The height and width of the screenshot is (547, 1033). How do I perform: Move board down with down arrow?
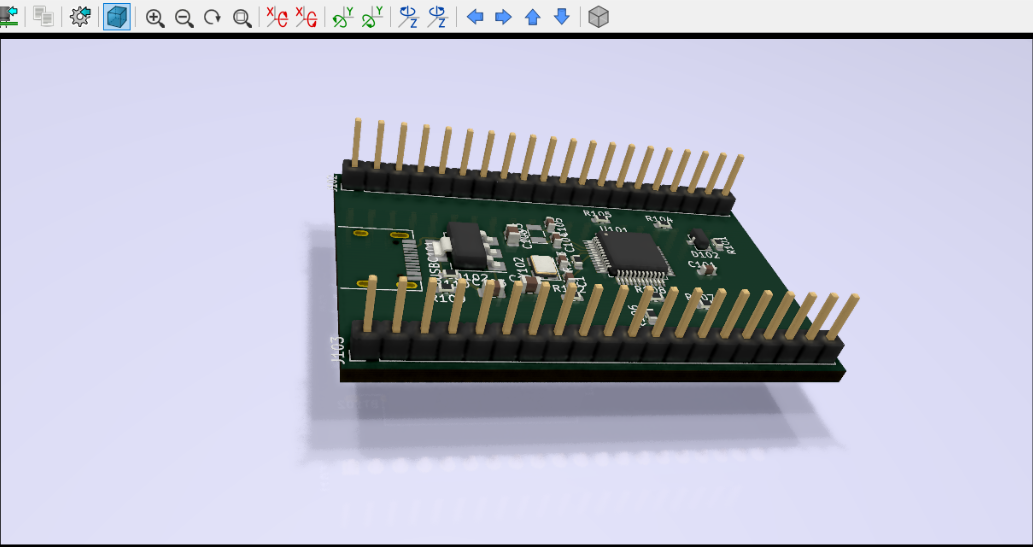click(x=561, y=17)
